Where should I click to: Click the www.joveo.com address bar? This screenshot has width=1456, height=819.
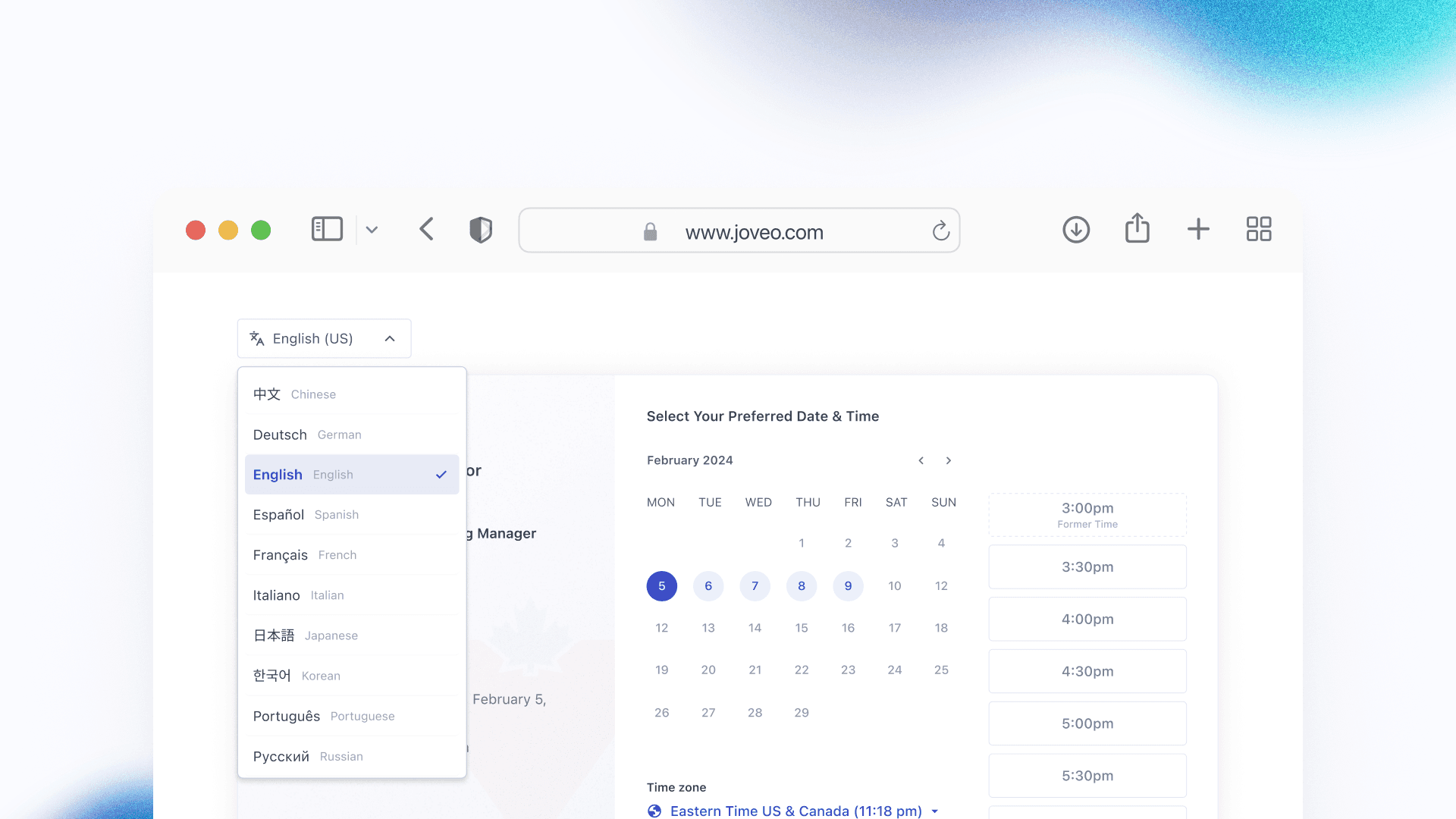pyautogui.click(x=753, y=232)
